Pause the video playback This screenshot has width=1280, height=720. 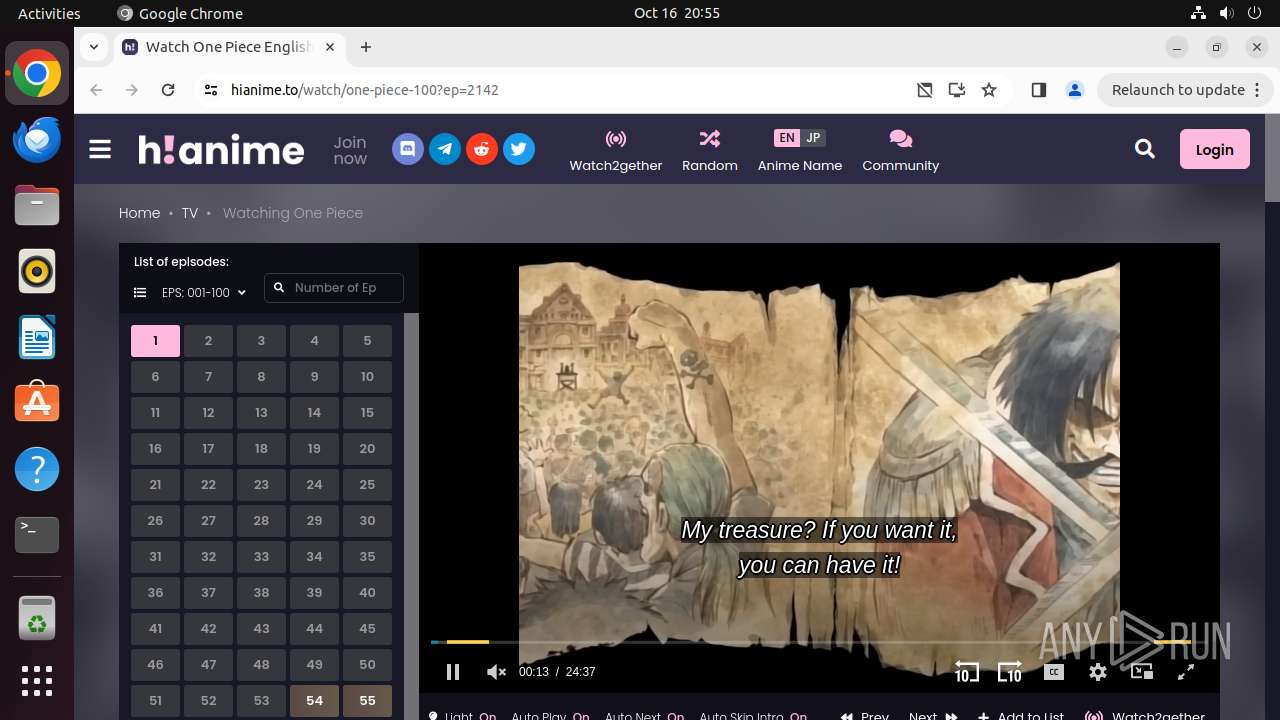[x=453, y=672]
